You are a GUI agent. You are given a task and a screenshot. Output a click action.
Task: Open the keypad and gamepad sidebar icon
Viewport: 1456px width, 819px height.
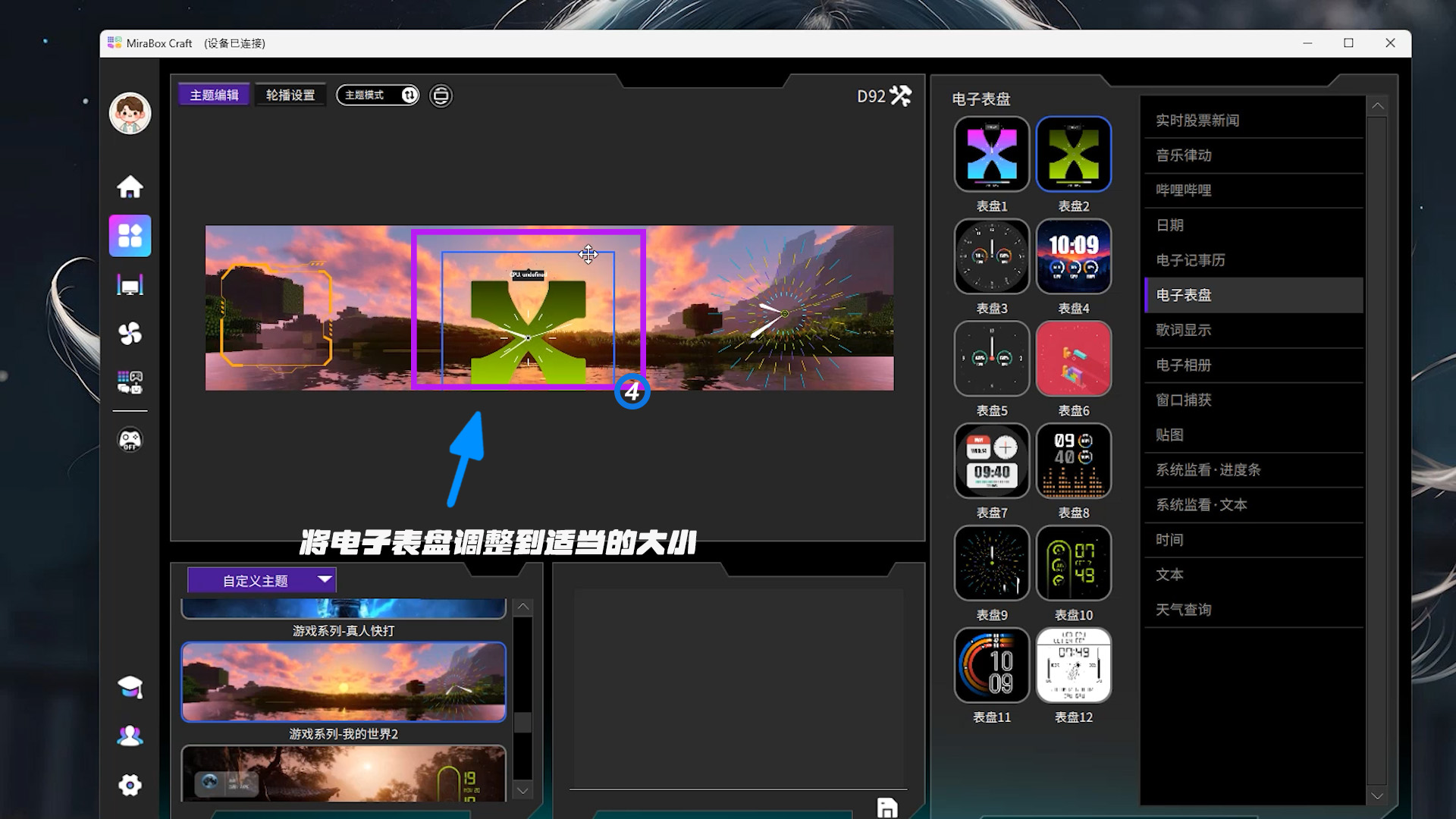pyautogui.click(x=130, y=382)
